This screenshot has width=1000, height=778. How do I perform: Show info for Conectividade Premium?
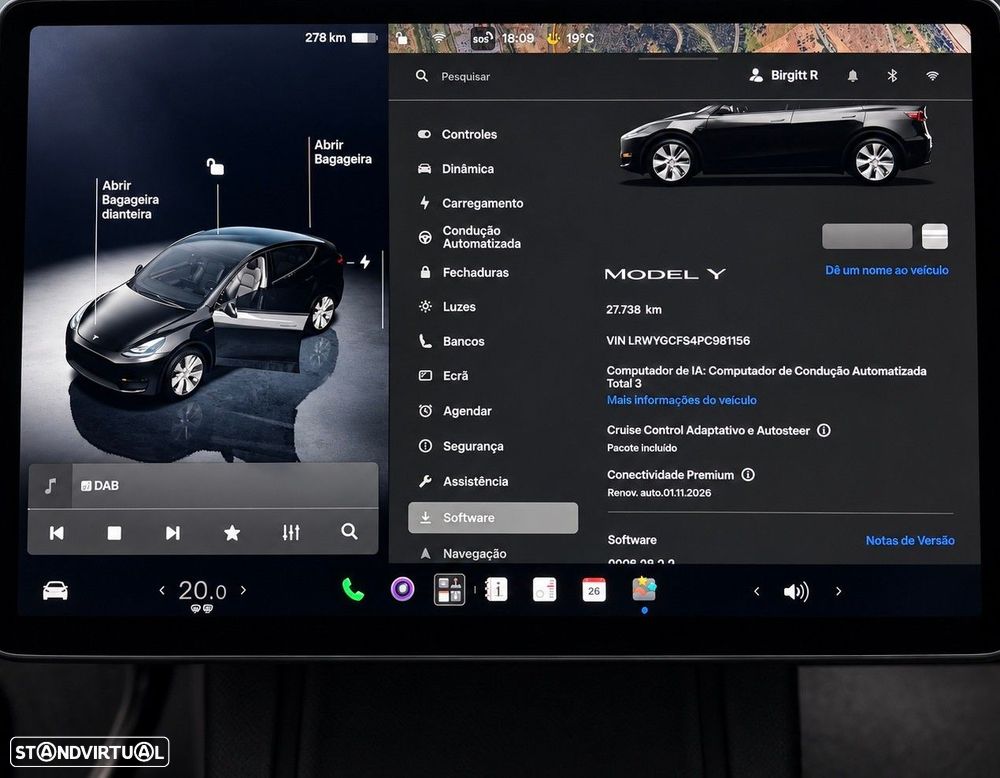(x=748, y=474)
